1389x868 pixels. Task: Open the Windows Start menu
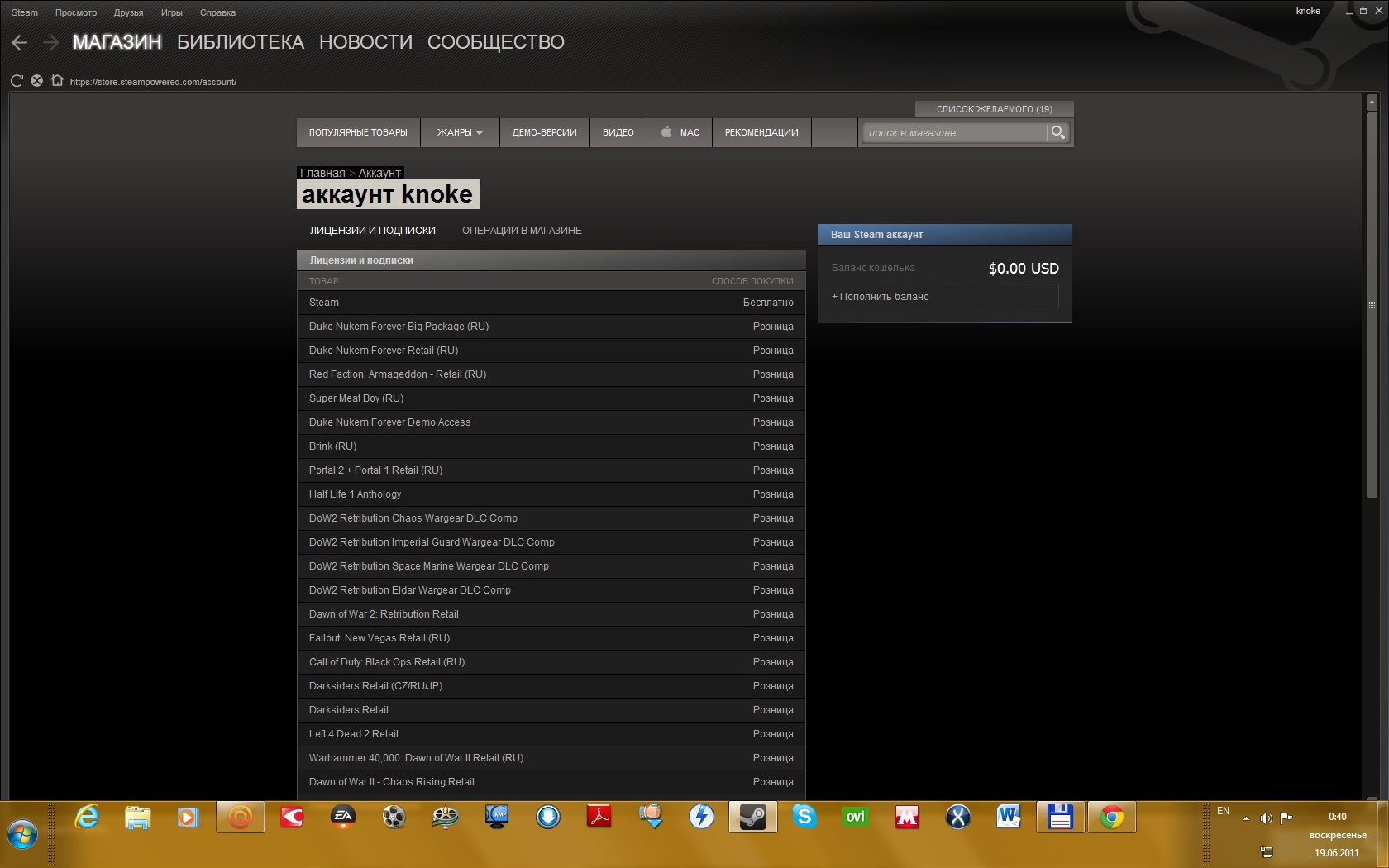tap(22, 835)
